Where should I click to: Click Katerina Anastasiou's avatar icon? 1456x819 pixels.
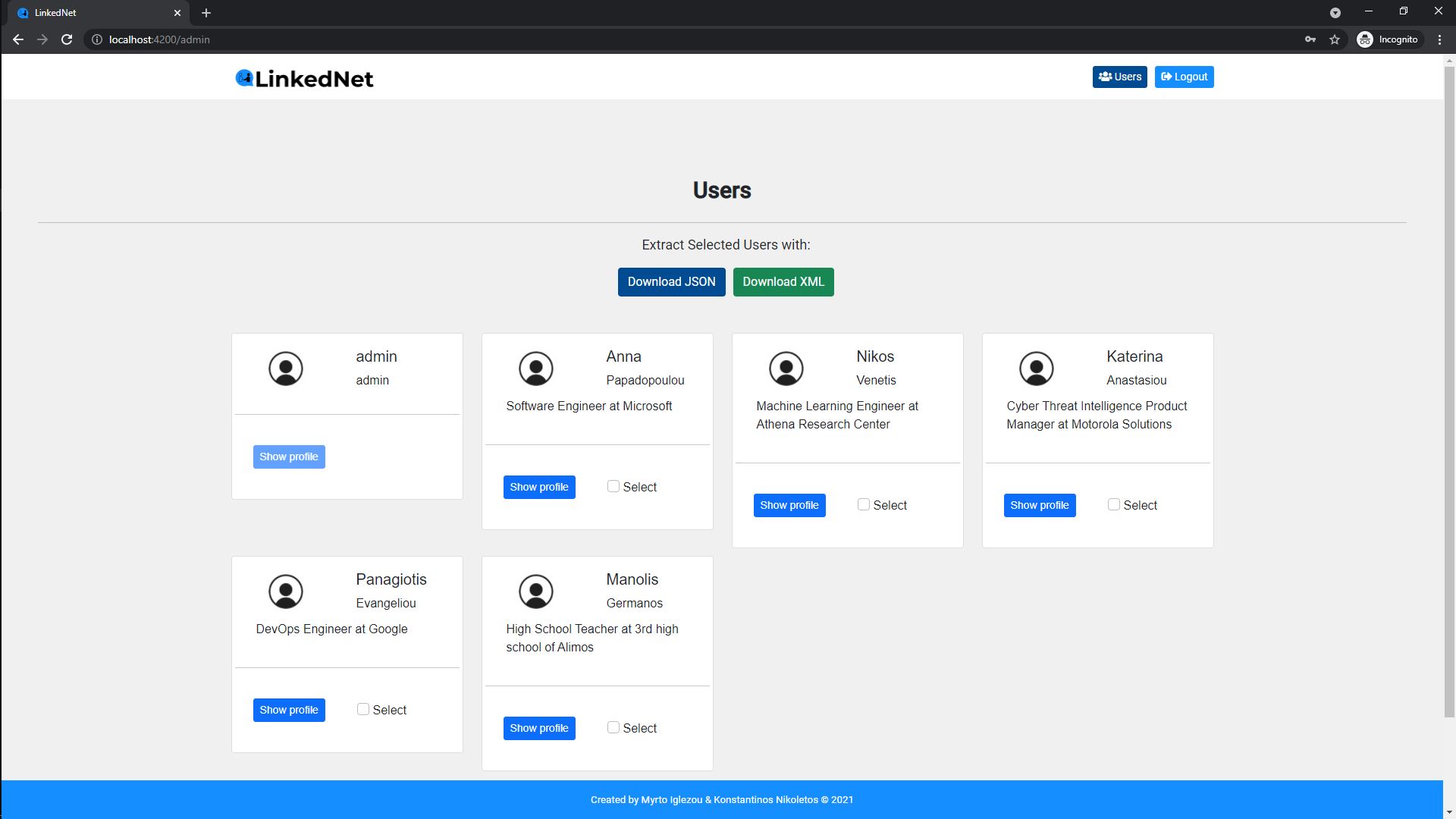[x=1037, y=369]
